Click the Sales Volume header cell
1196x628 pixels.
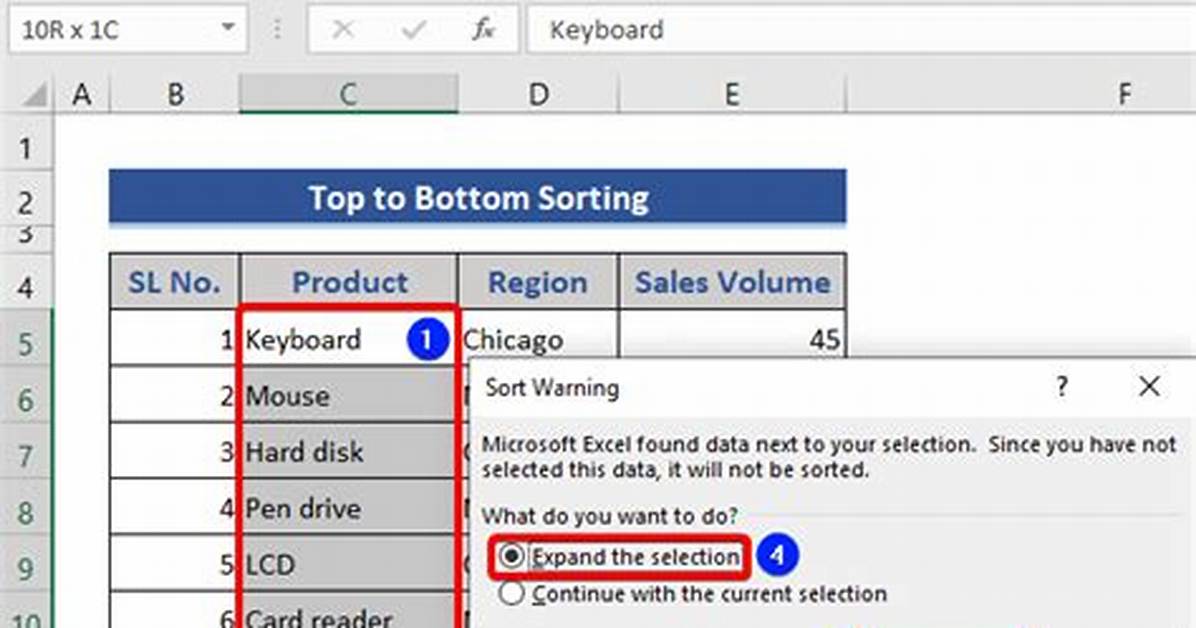coord(732,282)
